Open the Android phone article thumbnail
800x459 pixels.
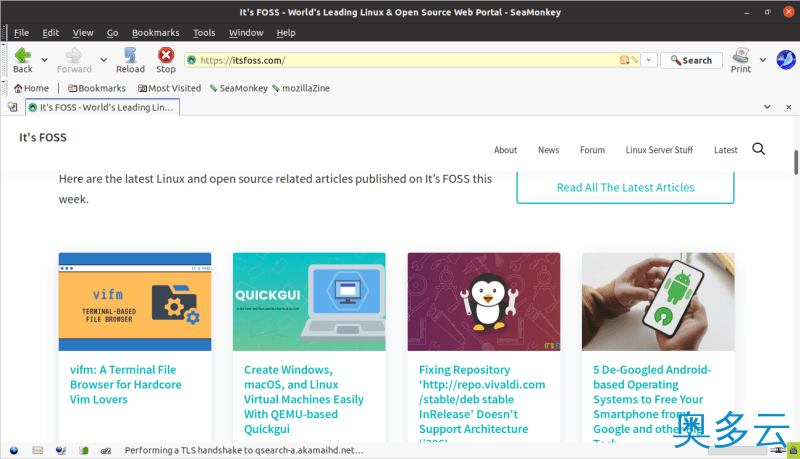(658, 301)
